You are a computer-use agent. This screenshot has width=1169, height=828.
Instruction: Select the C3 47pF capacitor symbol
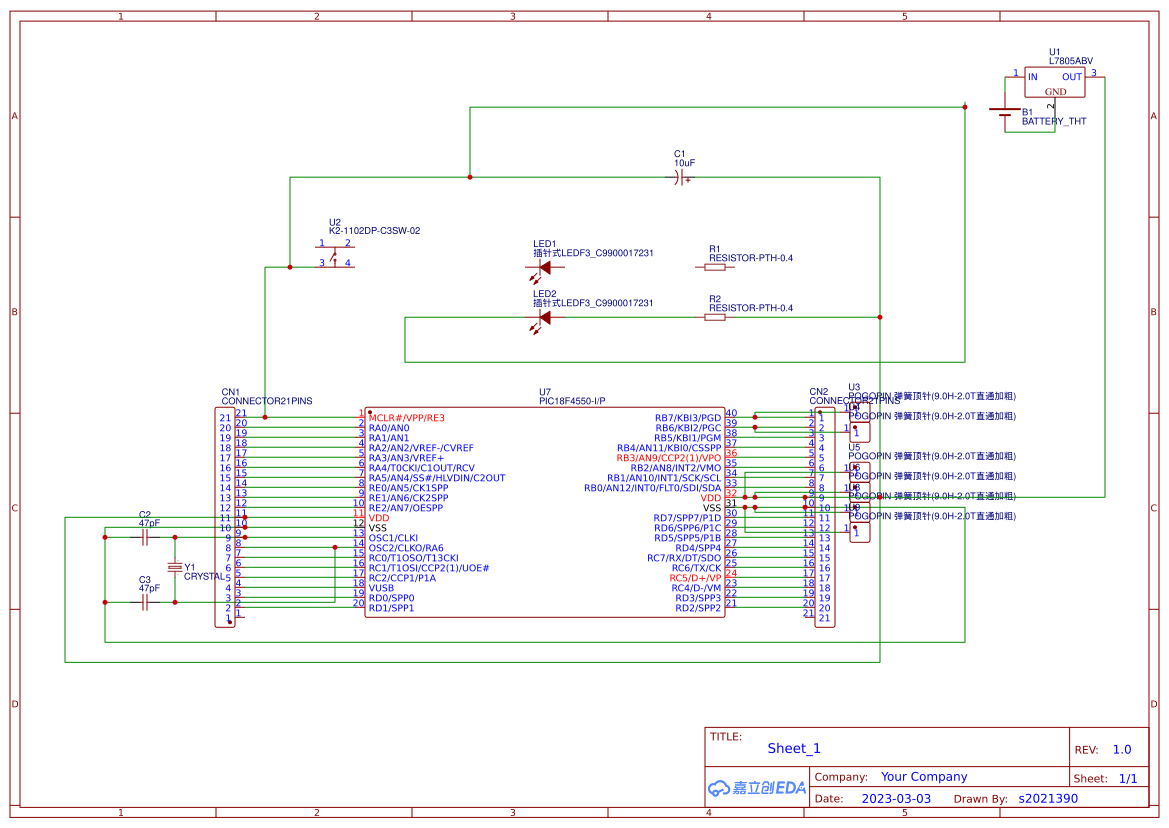145,603
